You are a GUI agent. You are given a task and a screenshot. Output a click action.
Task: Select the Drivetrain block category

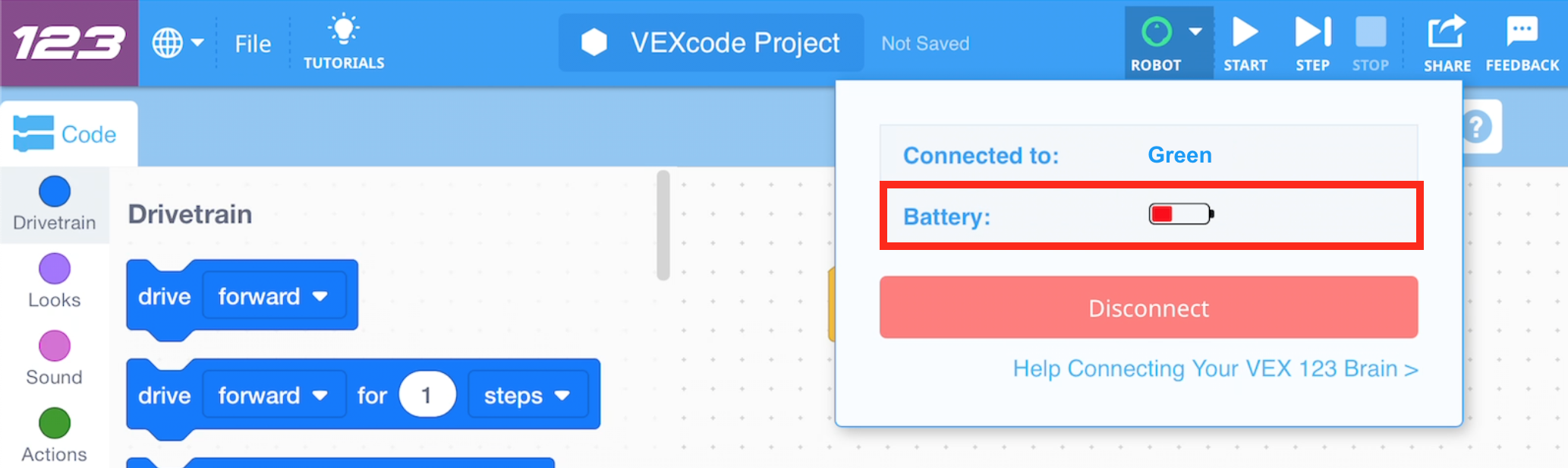pos(54,202)
